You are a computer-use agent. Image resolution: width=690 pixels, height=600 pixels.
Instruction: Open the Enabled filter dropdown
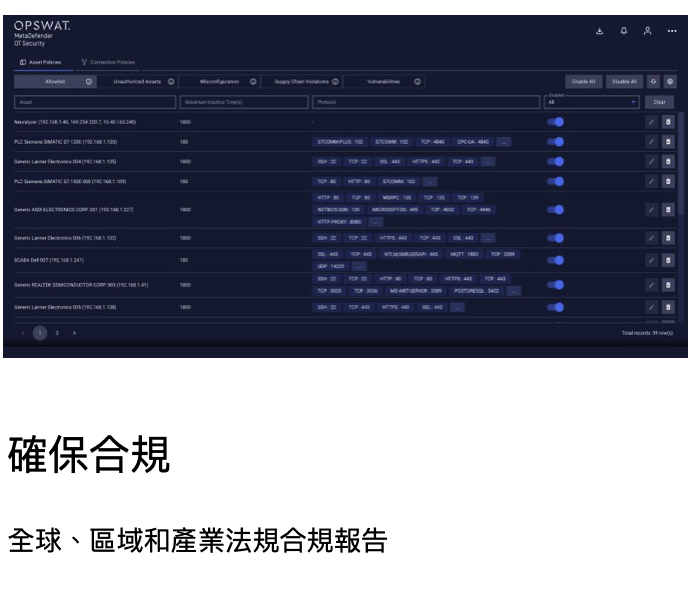pyautogui.click(x=591, y=102)
